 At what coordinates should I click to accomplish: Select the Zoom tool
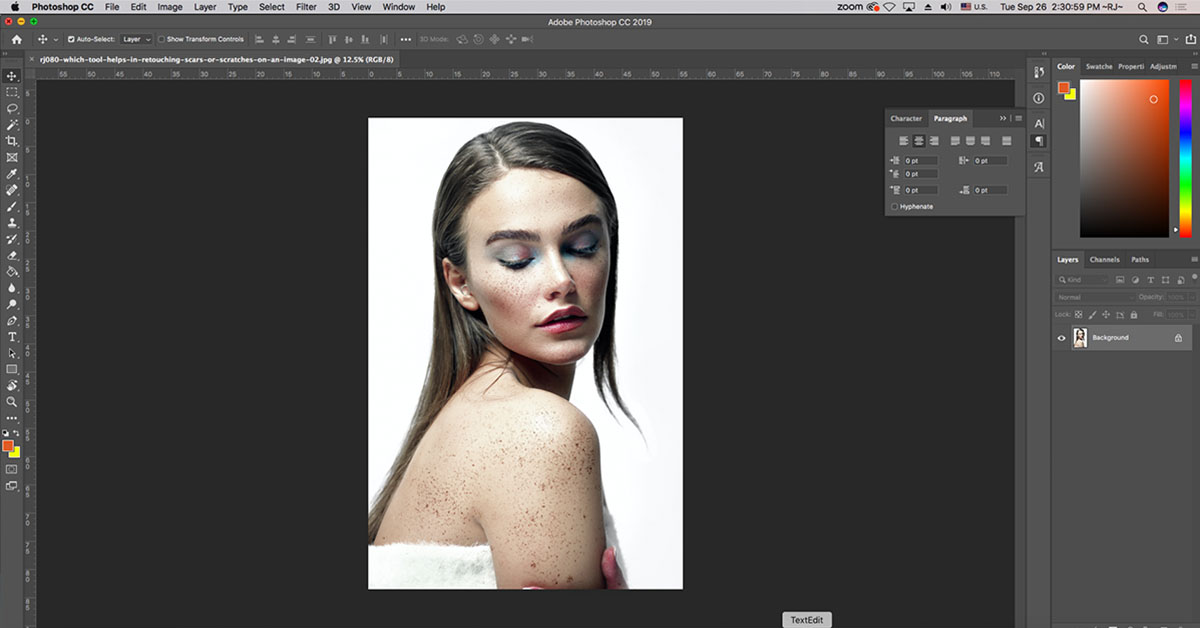[x=12, y=402]
